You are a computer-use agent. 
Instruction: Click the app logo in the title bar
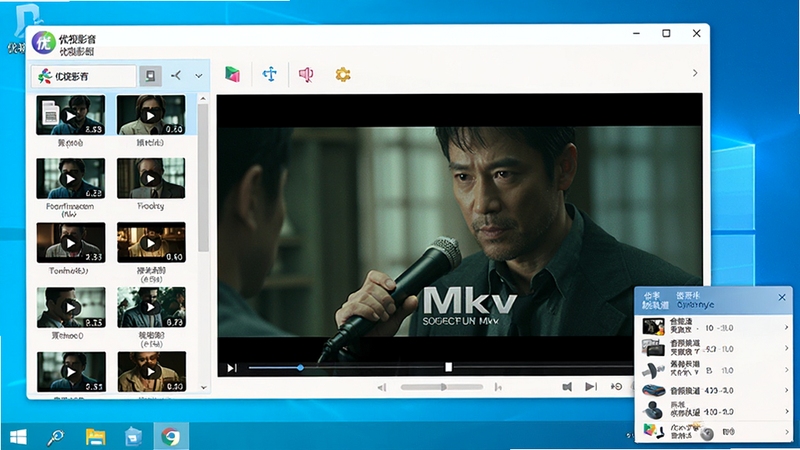[43, 42]
